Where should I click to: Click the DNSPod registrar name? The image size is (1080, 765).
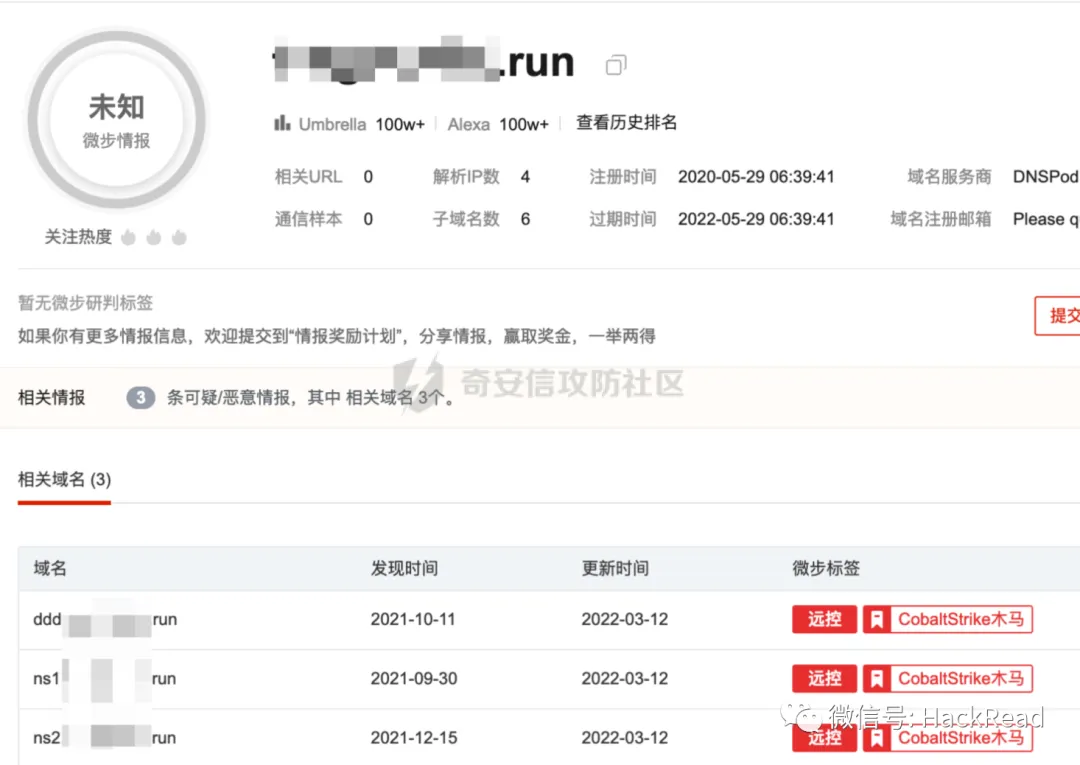[1045, 177]
